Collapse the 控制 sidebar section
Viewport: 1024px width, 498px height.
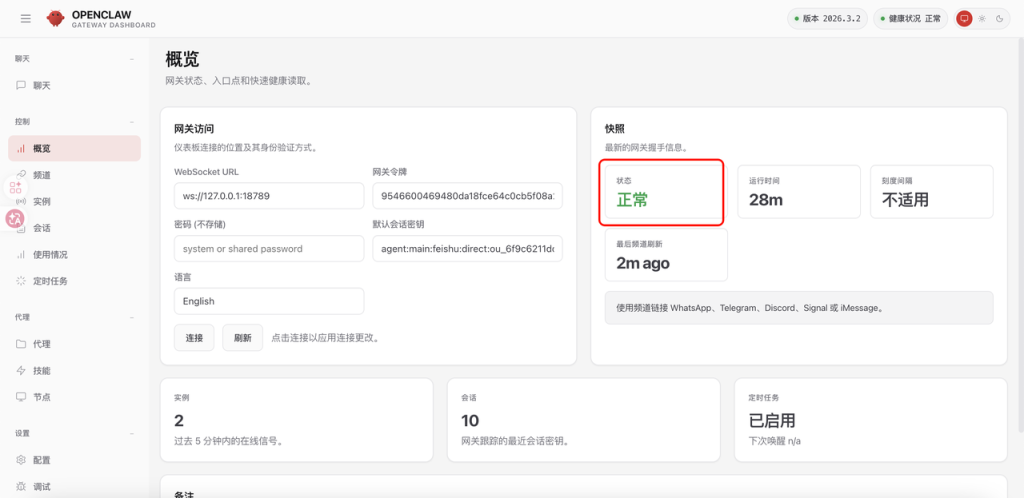coord(132,122)
